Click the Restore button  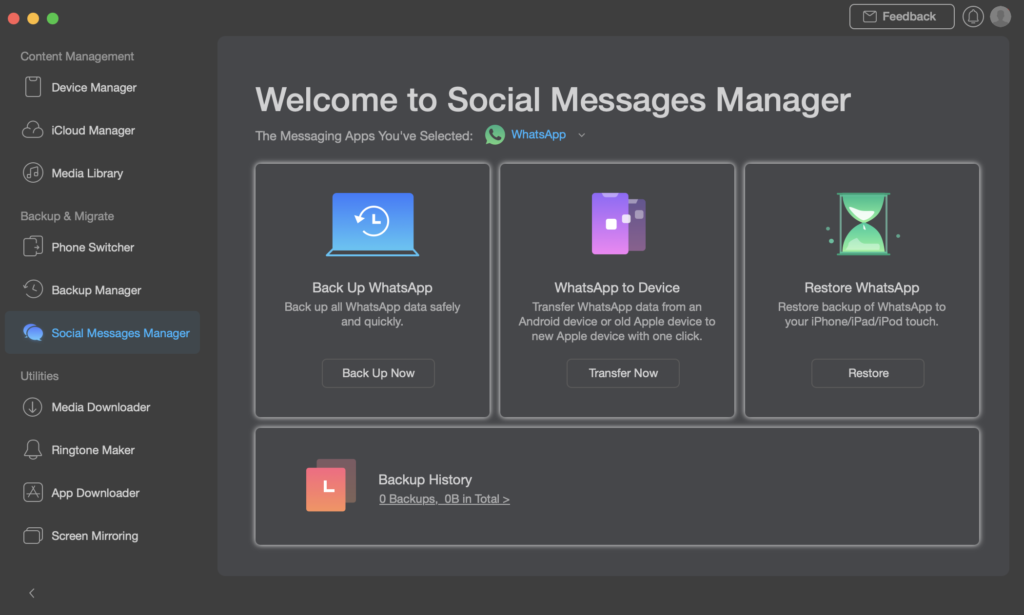pyautogui.click(x=867, y=373)
